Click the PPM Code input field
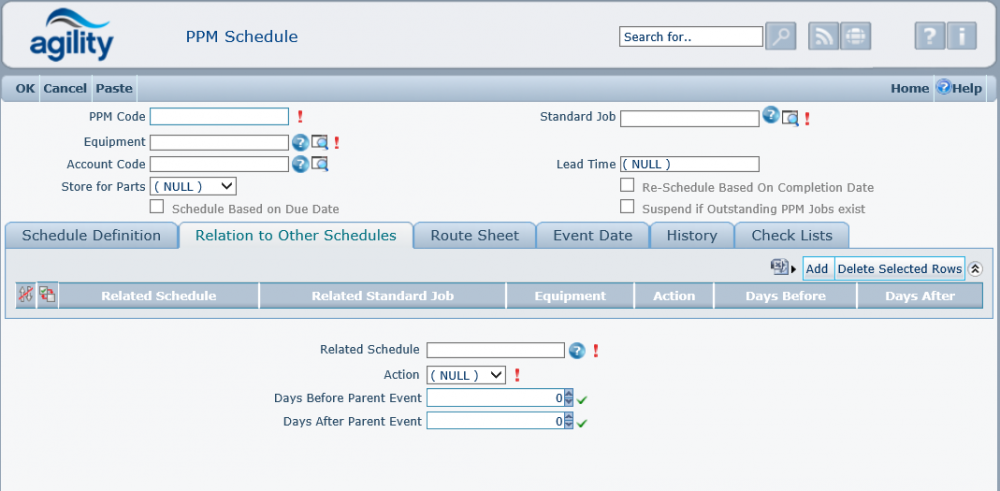This screenshot has width=1000, height=491. (219, 117)
